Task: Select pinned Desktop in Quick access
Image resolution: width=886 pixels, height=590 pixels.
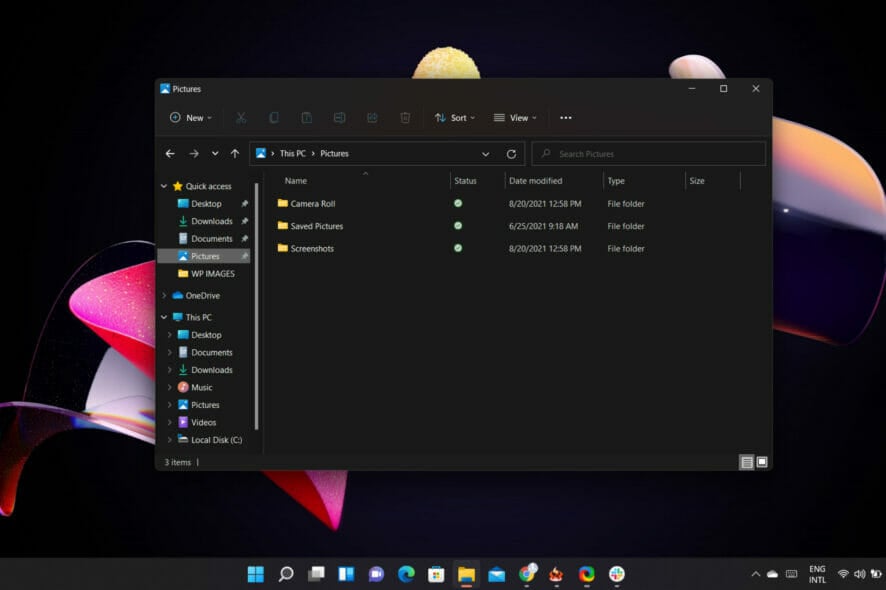Action: (x=206, y=203)
